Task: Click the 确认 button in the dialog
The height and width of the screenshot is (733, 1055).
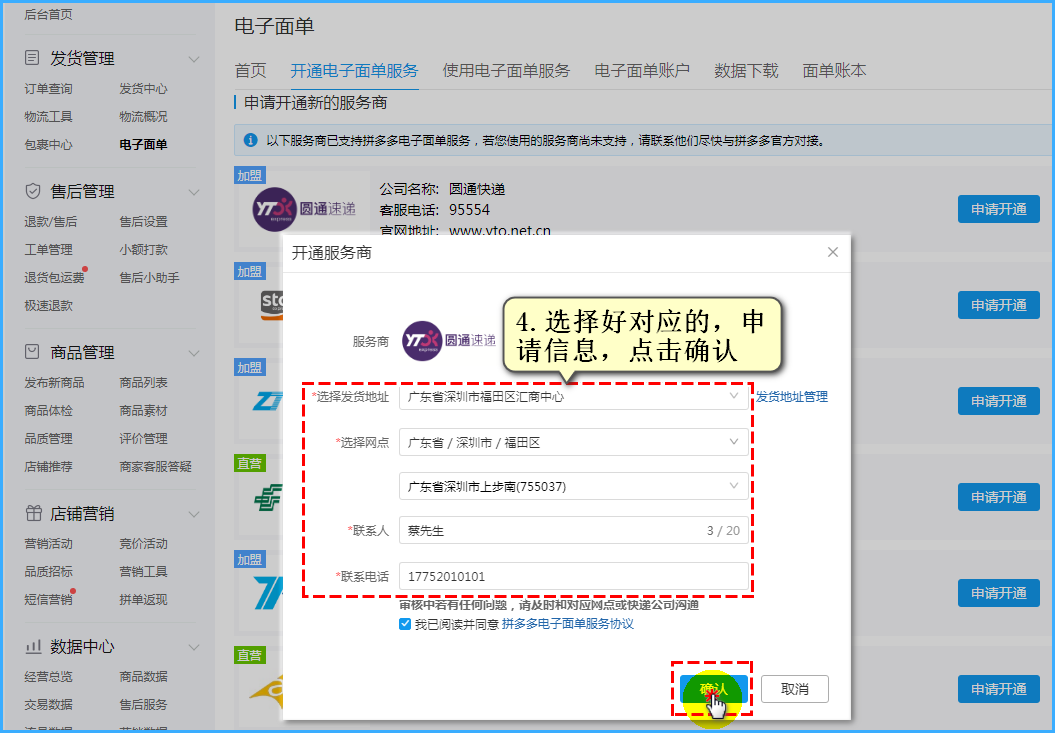Action: (713, 689)
